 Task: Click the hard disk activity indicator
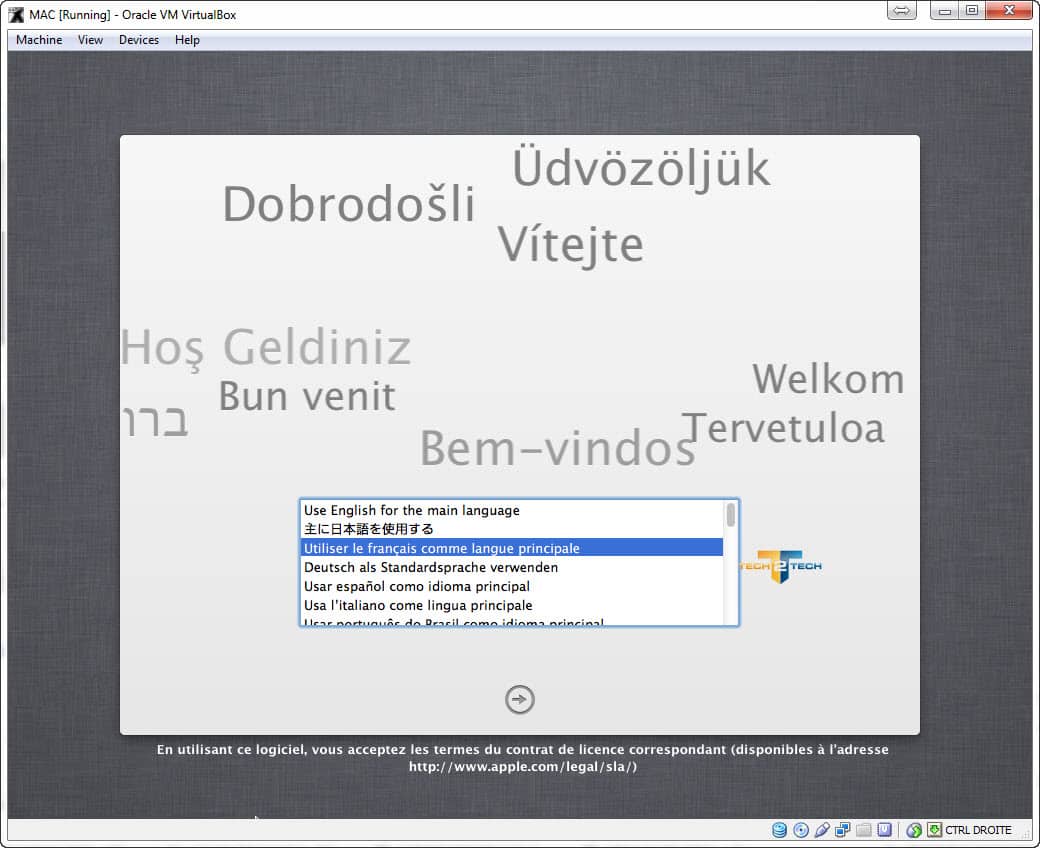coord(779,829)
